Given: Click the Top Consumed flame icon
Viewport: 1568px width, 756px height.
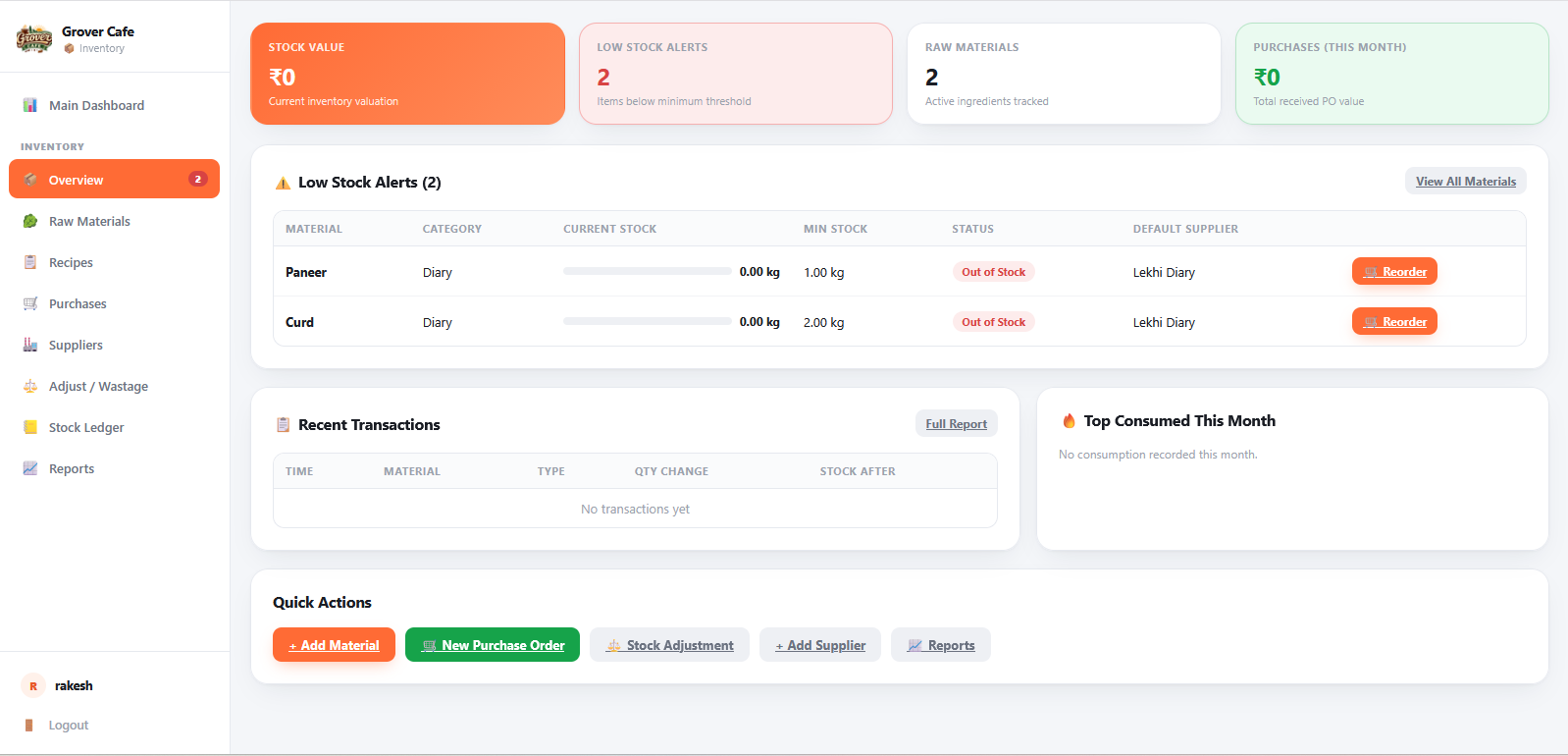Looking at the screenshot, I should 1069,420.
